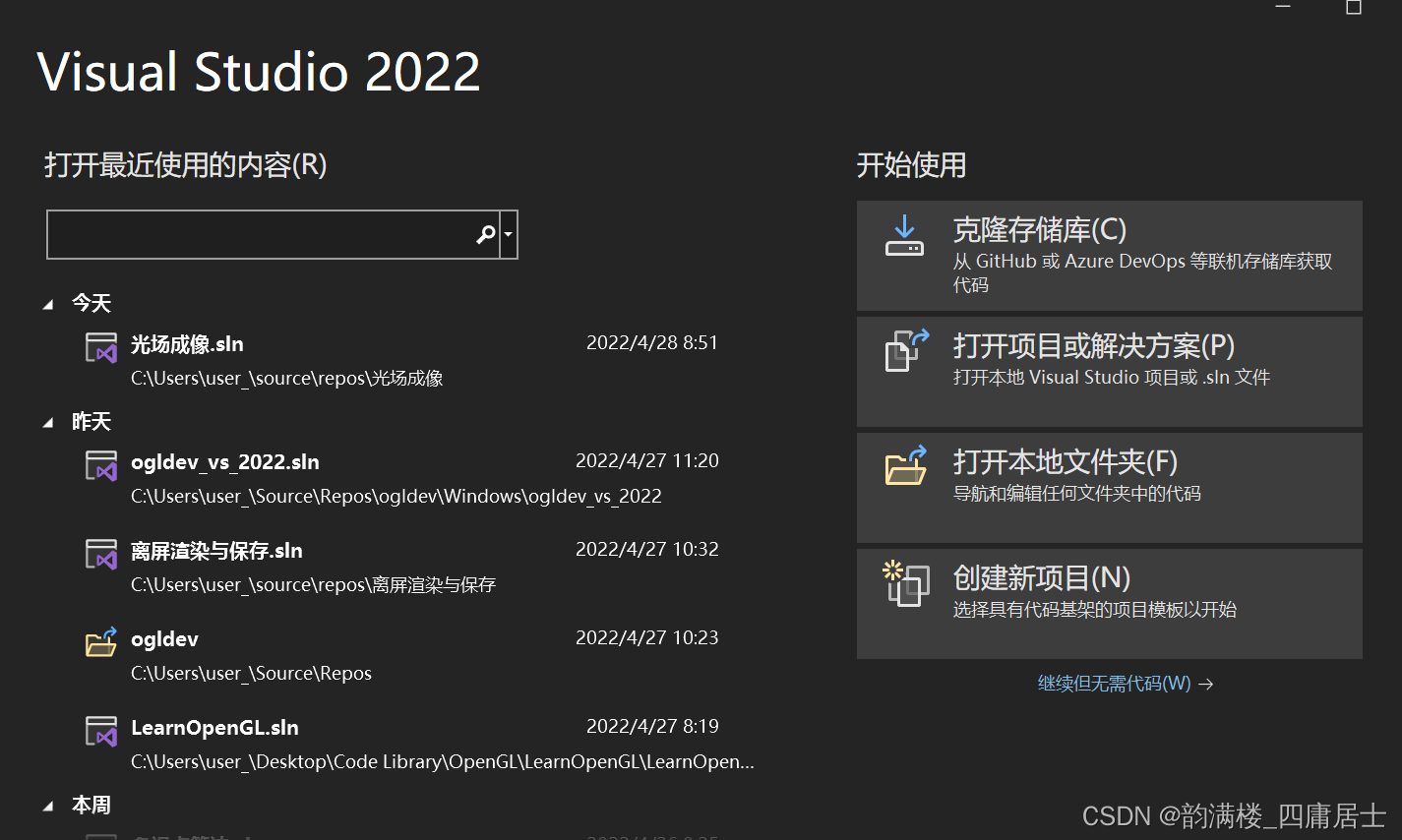The width and height of the screenshot is (1402, 840).
Task: Open recent solution ogldev_vs_2022.sln
Action: 225,462
